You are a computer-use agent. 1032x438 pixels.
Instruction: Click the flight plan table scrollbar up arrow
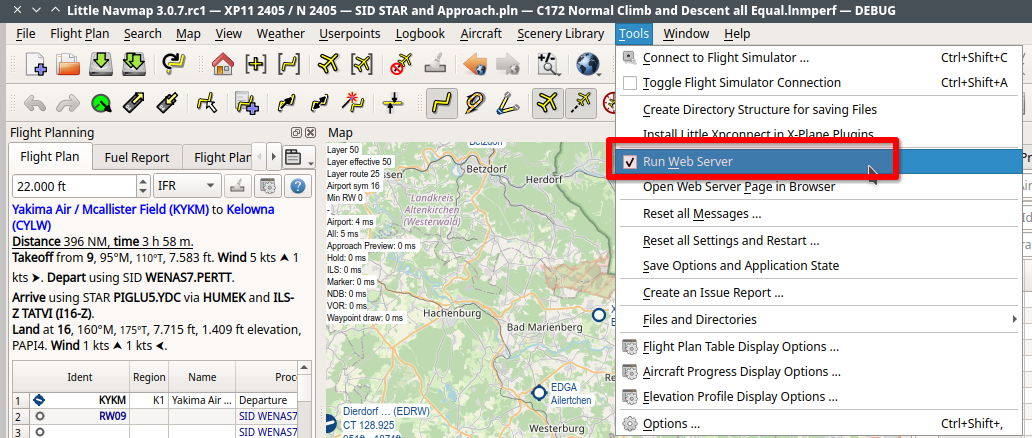point(305,368)
